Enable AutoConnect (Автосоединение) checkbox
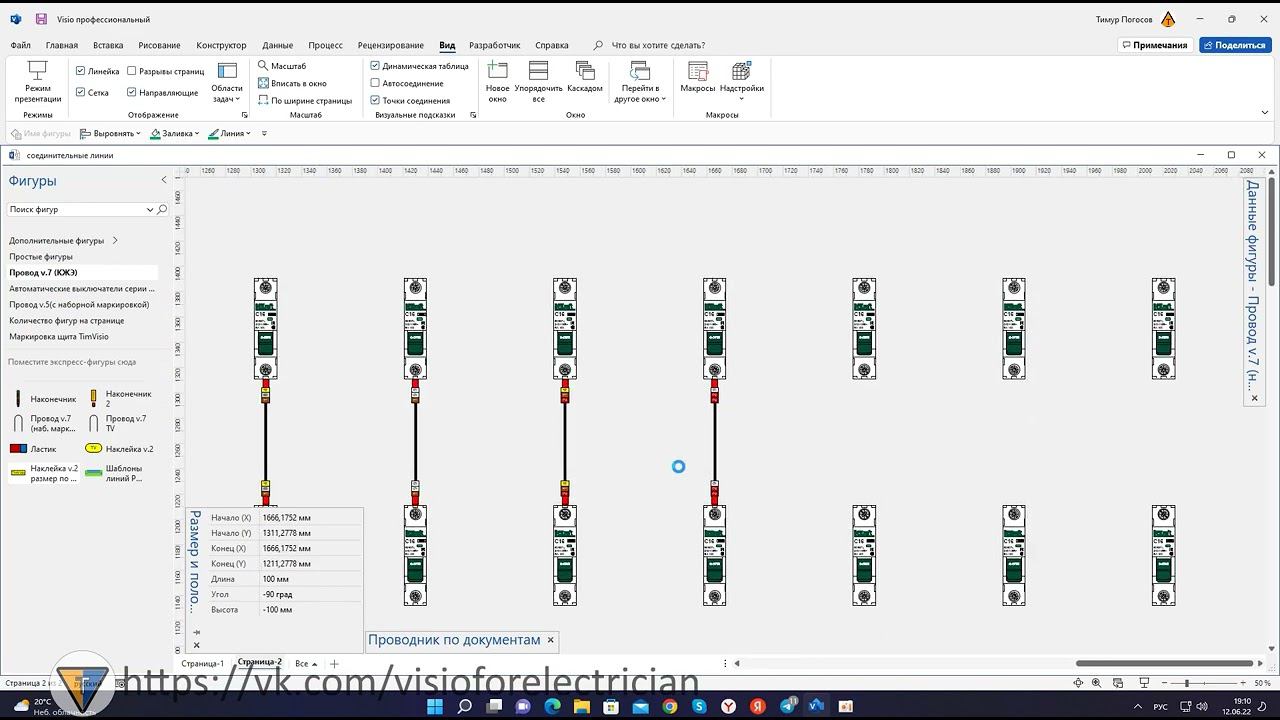 [375, 83]
